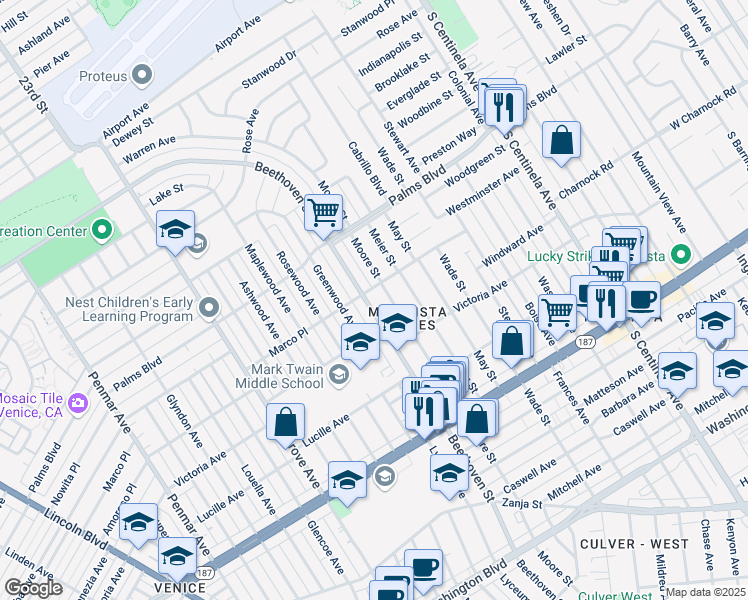Click the Google logo link
The height and width of the screenshot is (600, 748).
point(33,589)
